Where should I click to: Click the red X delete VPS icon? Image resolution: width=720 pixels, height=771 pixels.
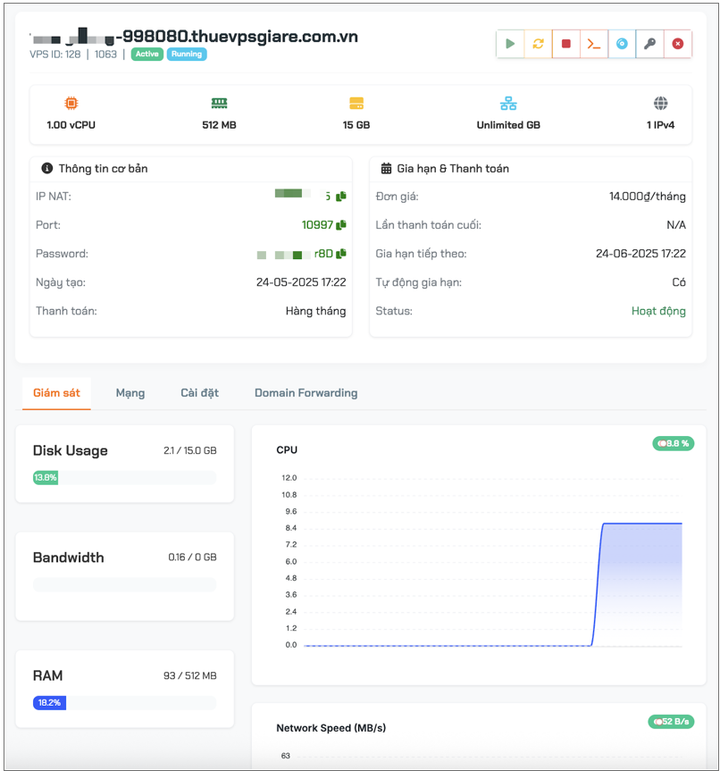pos(678,44)
